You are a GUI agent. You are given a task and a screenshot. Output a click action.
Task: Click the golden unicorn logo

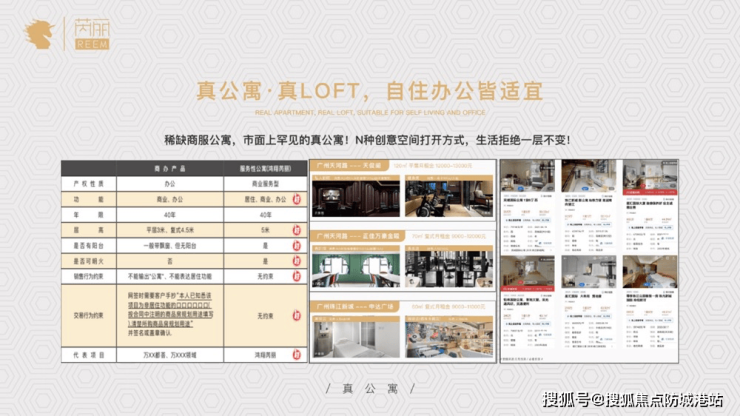pyautogui.click(x=39, y=34)
